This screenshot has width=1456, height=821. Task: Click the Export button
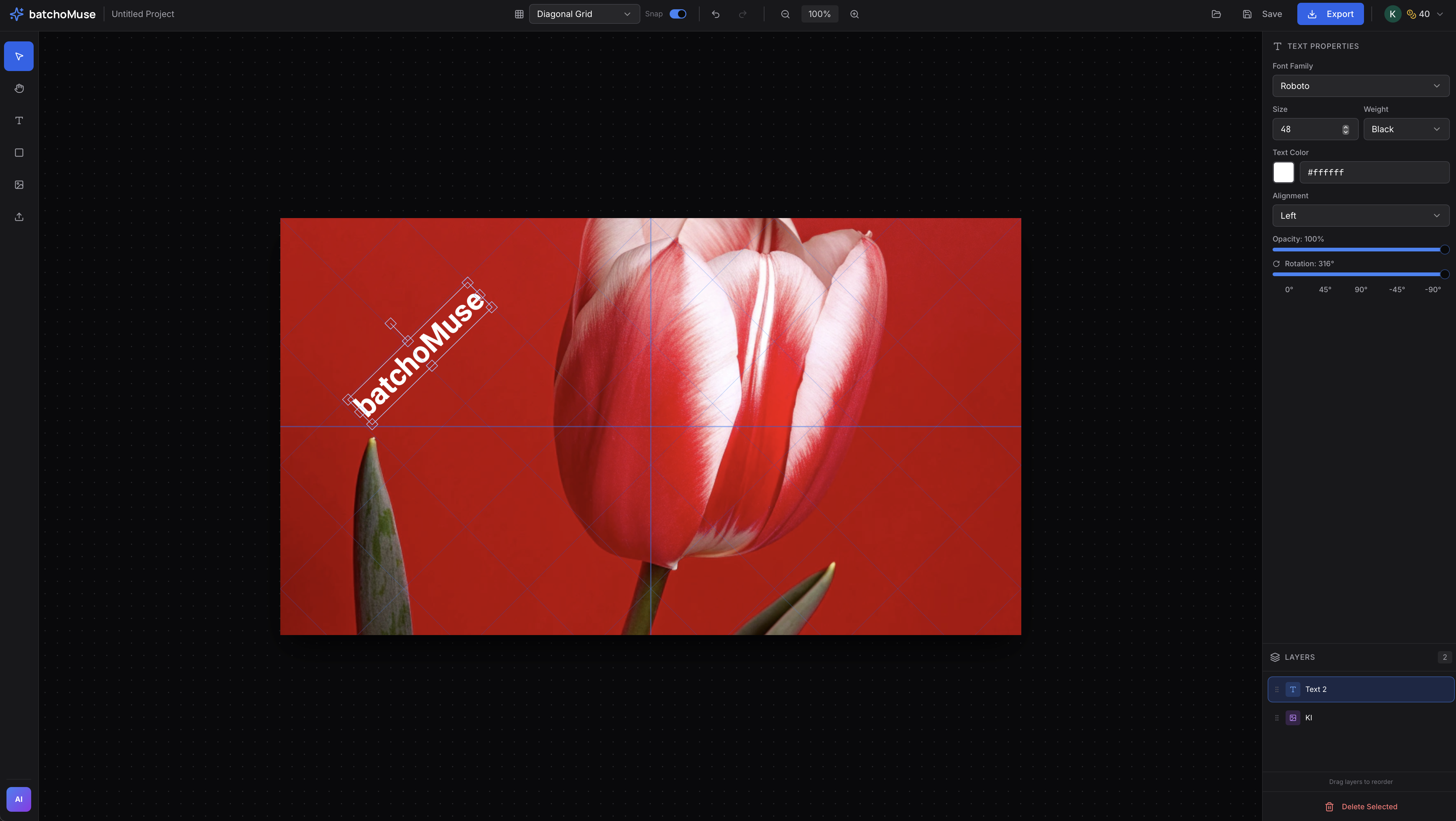click(x=1330, y=14)
